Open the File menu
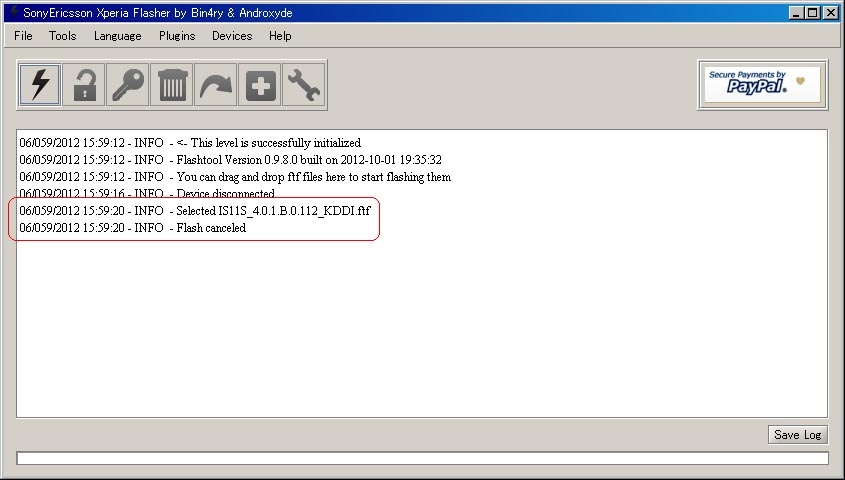The image size is (845, 480). click(x=23, y=36)
